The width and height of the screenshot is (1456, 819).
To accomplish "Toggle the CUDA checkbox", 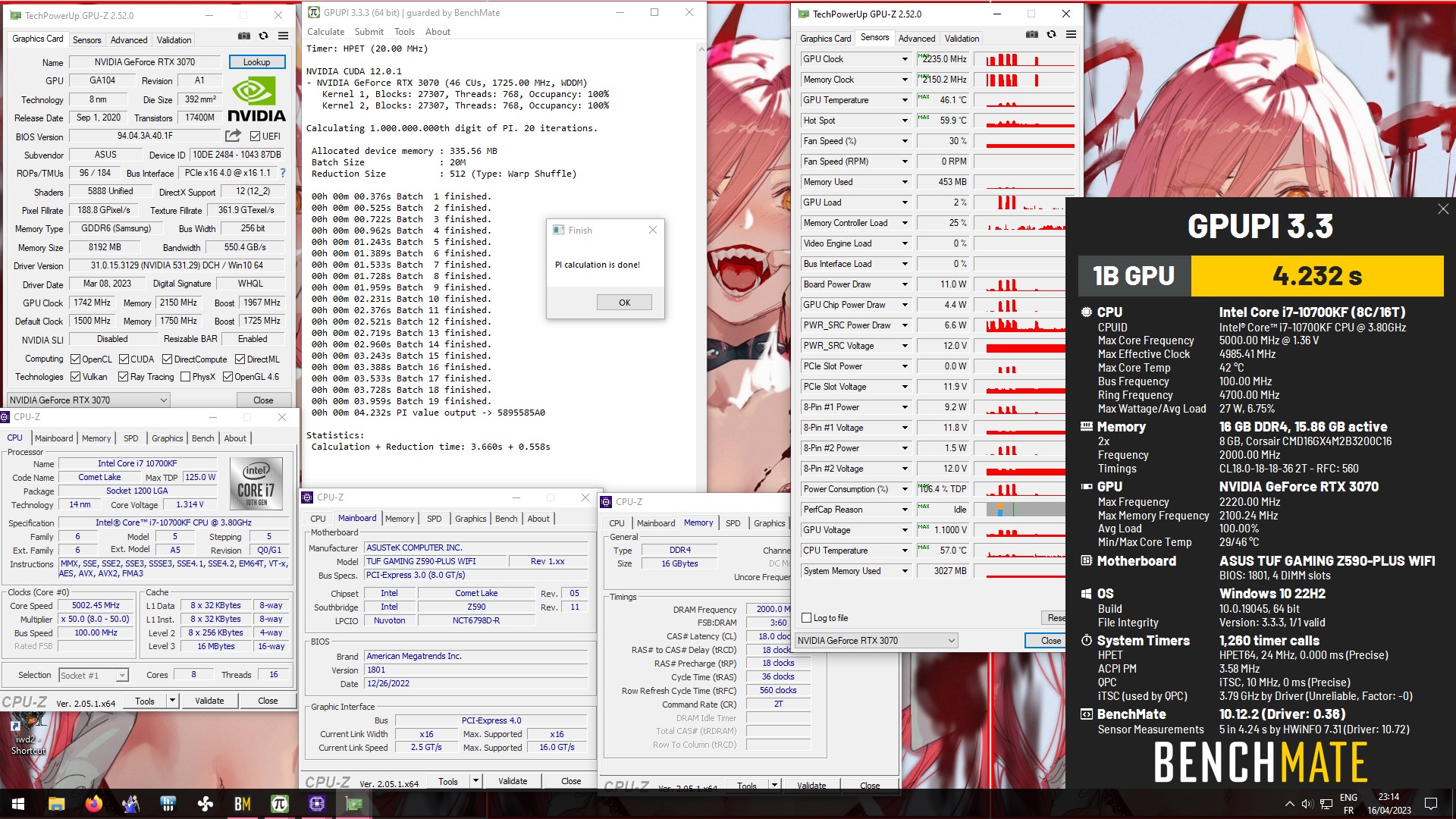I will coord(123,359).
